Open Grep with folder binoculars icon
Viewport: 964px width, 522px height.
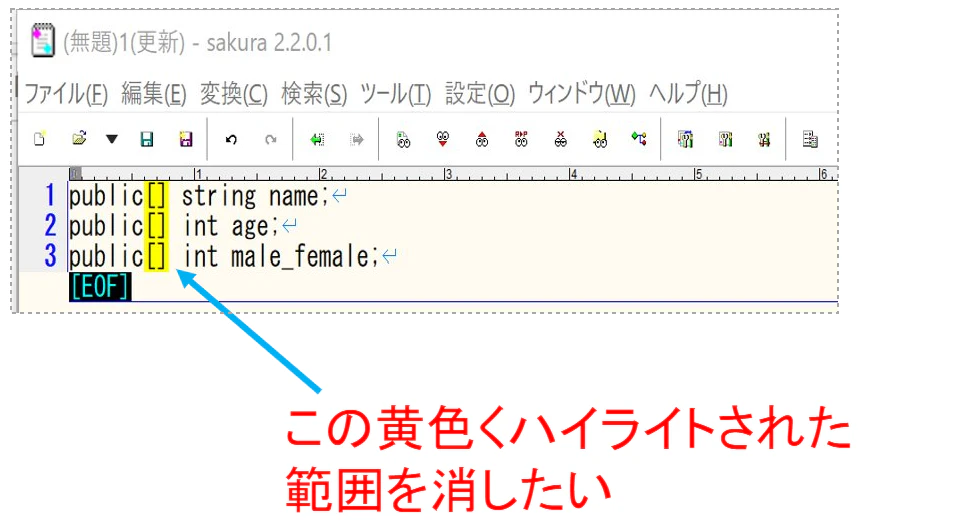click(x=599, y=140)
